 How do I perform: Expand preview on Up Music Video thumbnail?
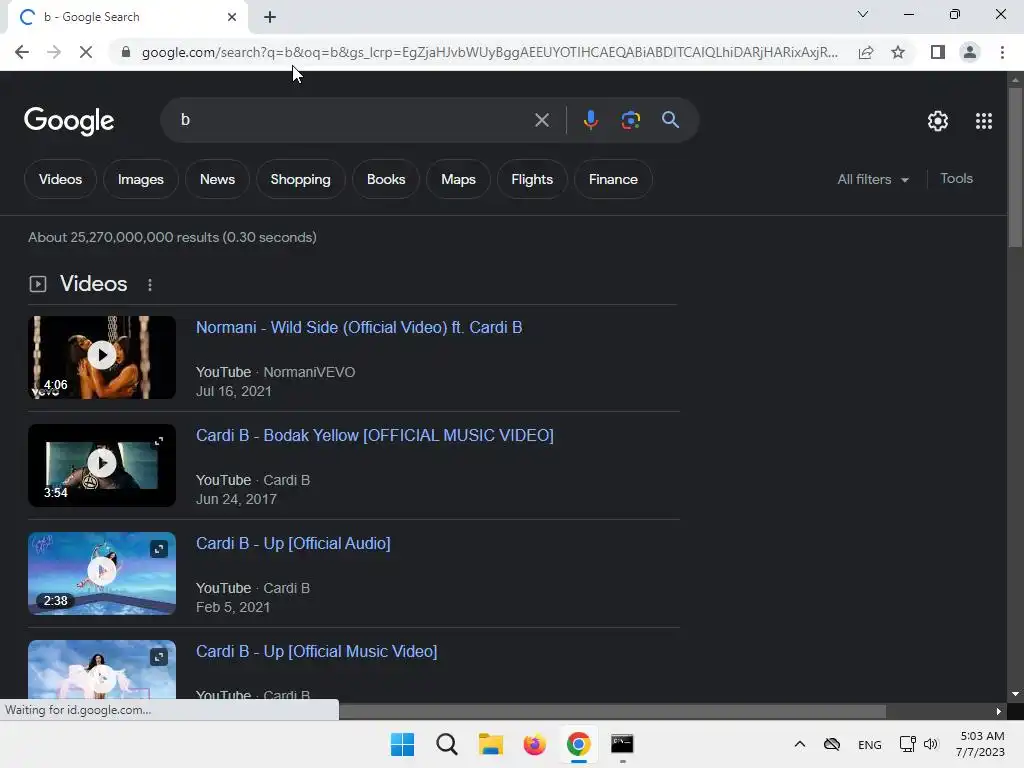click(159, 657)
